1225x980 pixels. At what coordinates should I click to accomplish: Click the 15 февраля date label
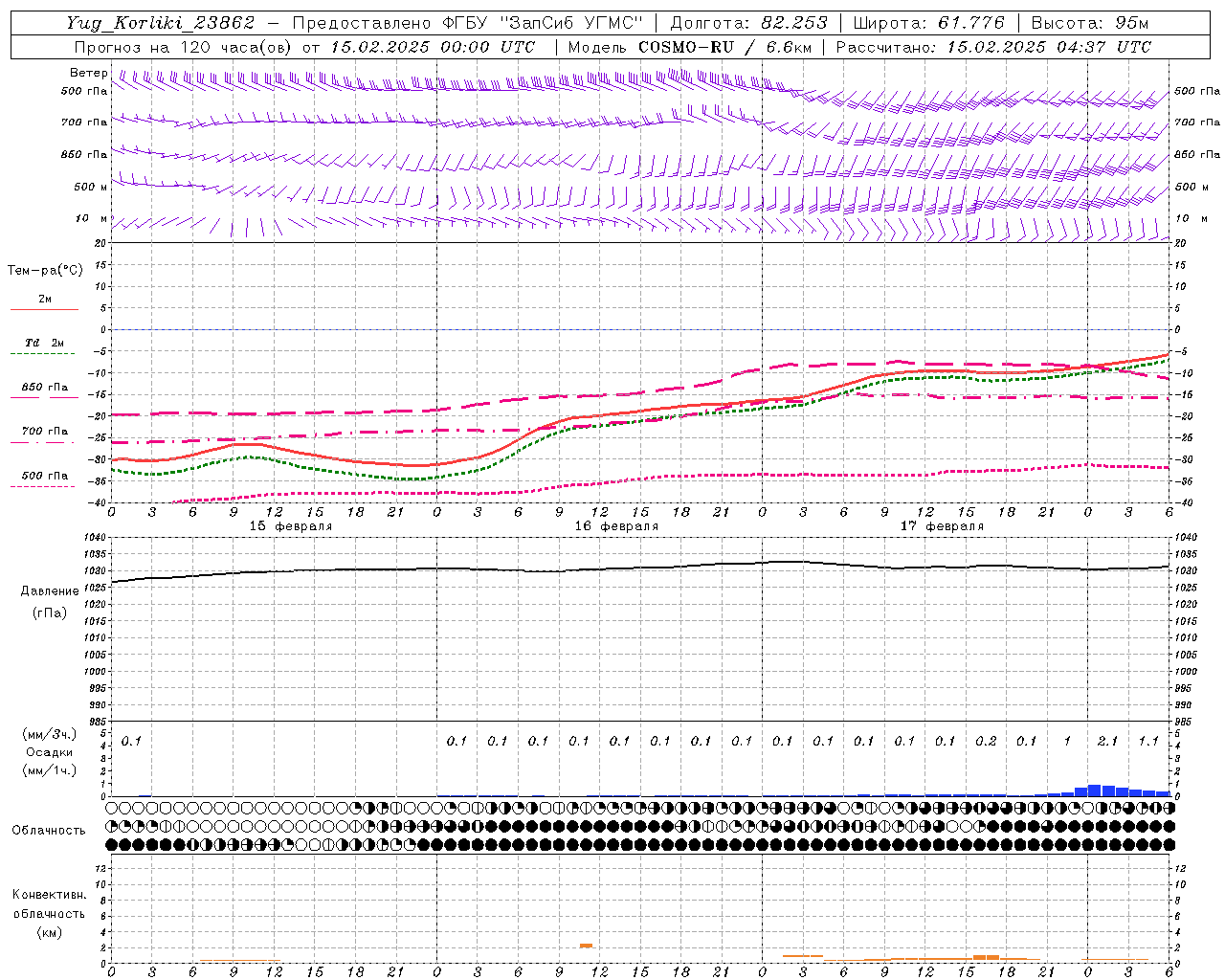(x=291, y=526)
